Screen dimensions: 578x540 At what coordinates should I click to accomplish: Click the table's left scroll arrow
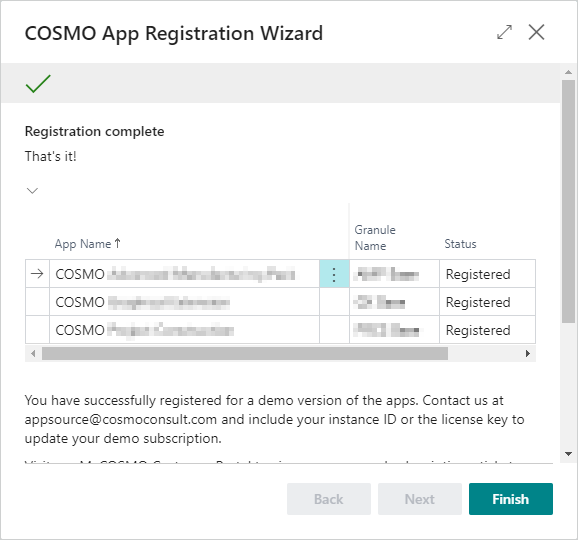[x=33, y=353]
